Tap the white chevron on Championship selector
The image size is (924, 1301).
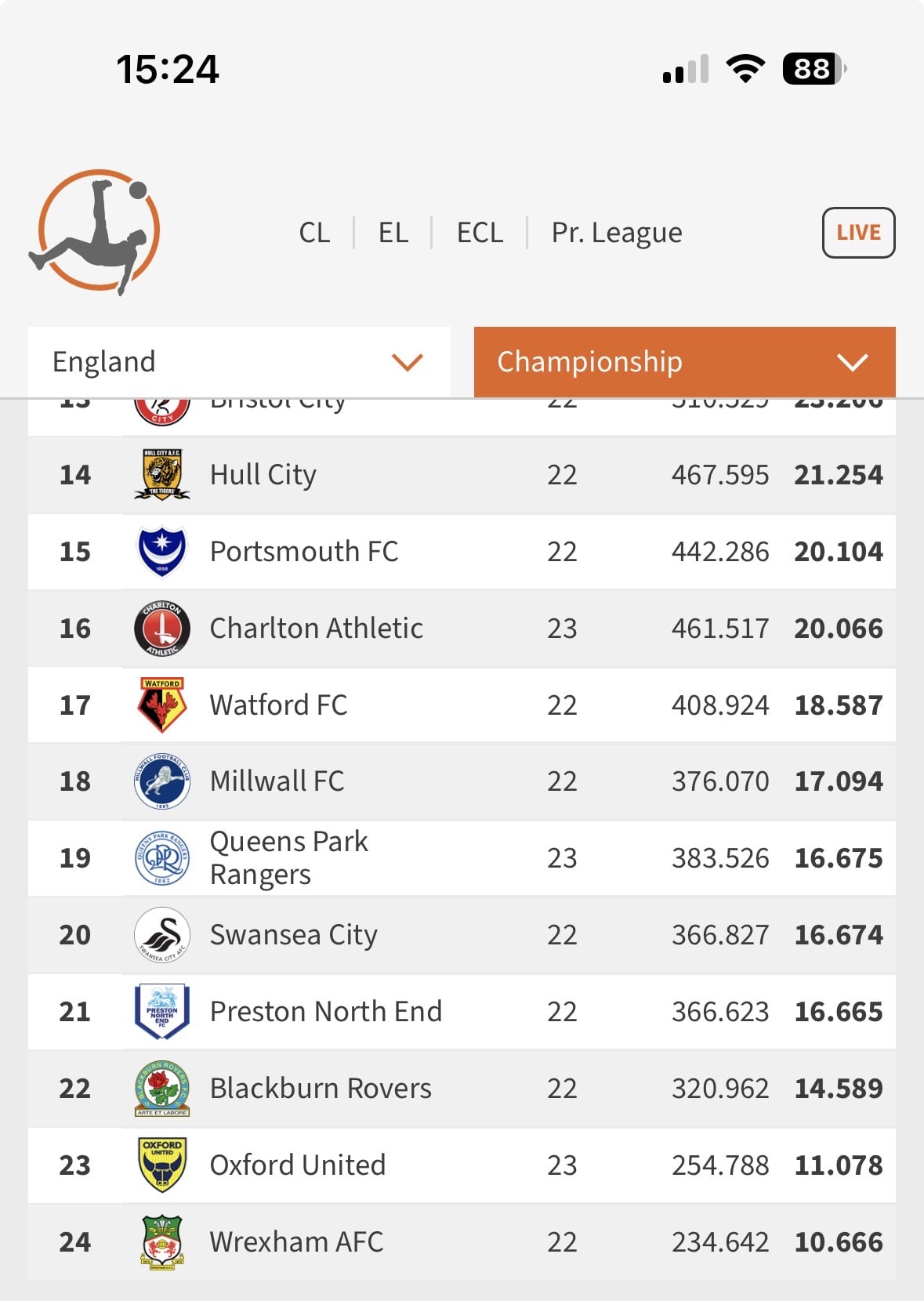(853, 362)
